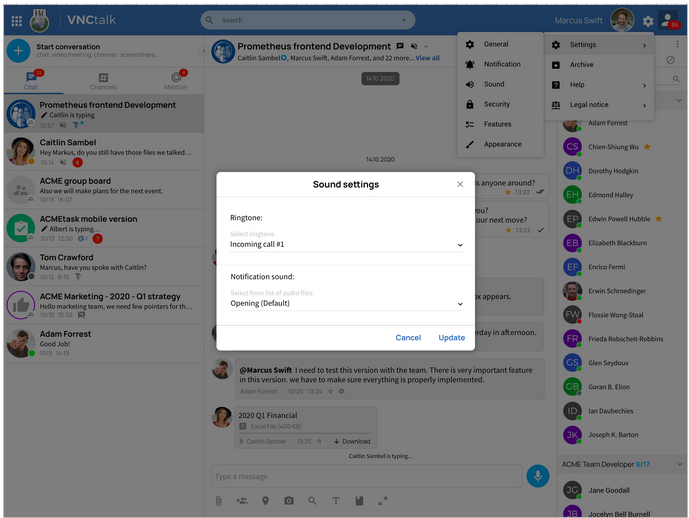Open Notification sound dropdown Opening (Default)
This screenshot has height=518, width=689.
346,304
